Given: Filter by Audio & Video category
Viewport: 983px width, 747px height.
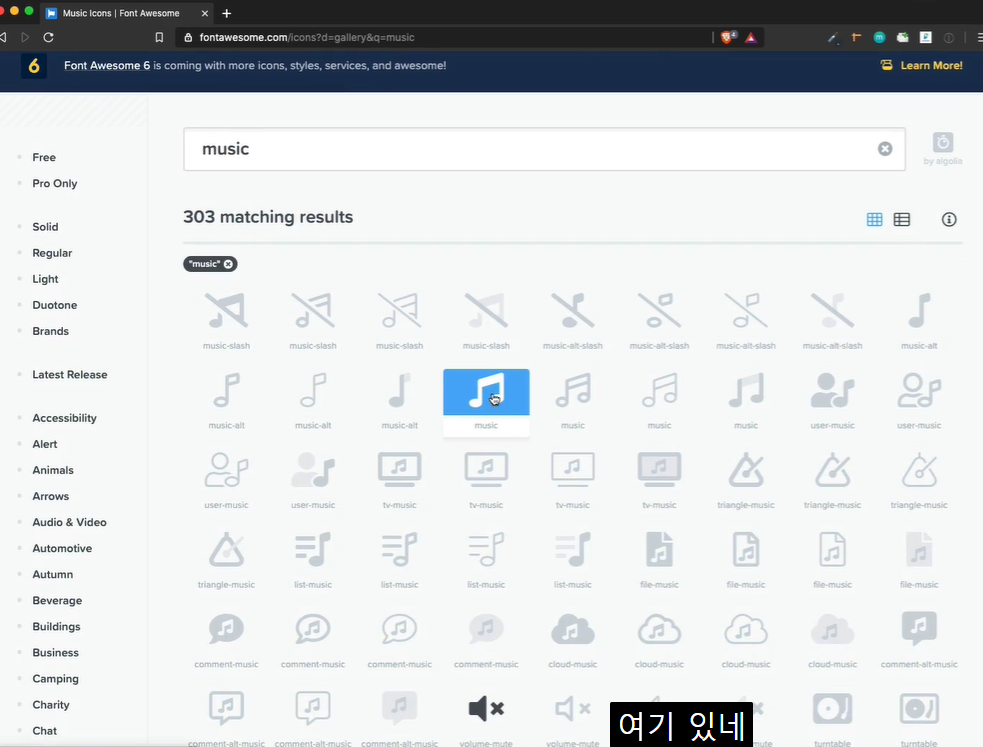Looking at the screenshot, I should pos(69,522).
